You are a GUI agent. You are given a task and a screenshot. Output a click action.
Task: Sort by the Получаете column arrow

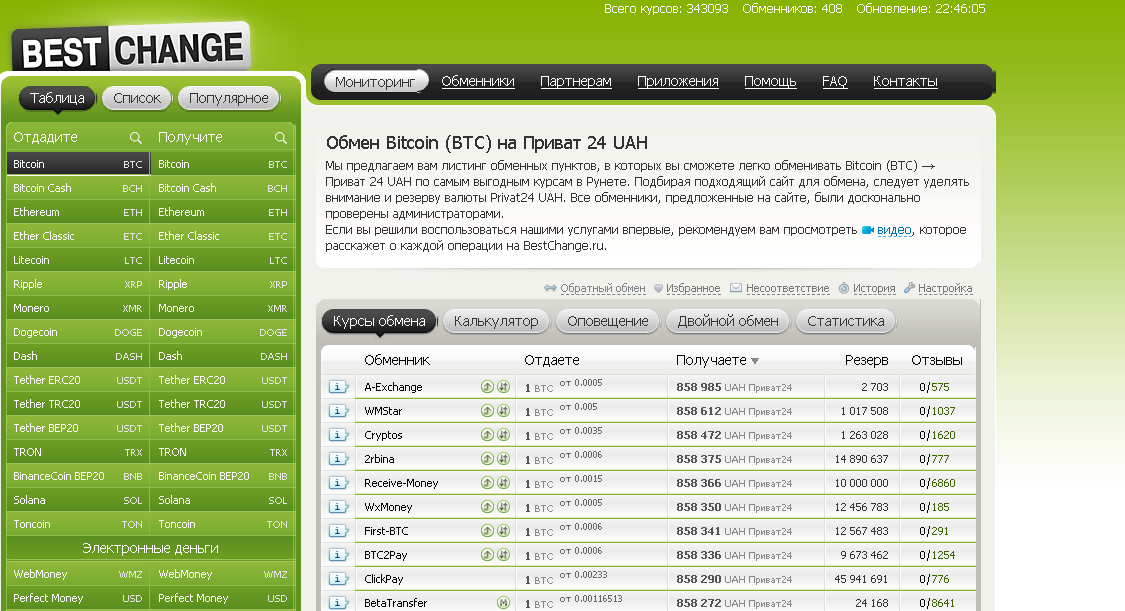click(x=755, y=361)
